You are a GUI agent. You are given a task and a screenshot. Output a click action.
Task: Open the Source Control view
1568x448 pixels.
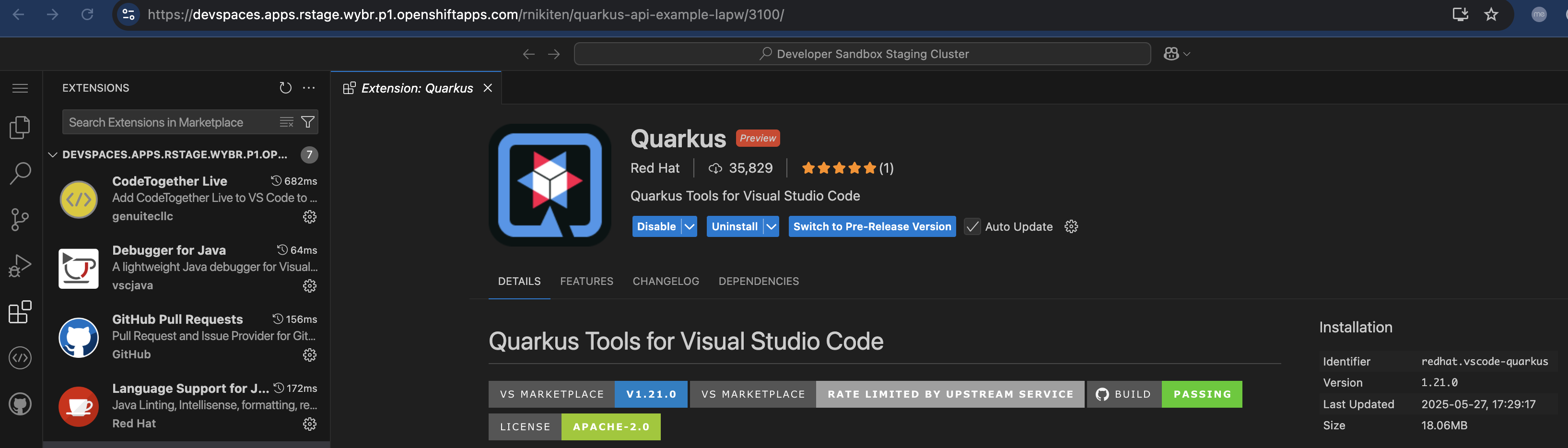(x=20, y=219)
